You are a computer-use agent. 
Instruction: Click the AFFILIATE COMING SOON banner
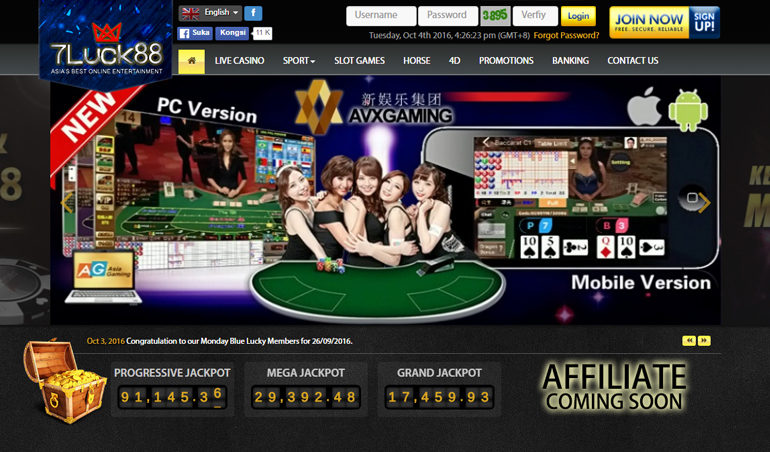click(614, 387)
